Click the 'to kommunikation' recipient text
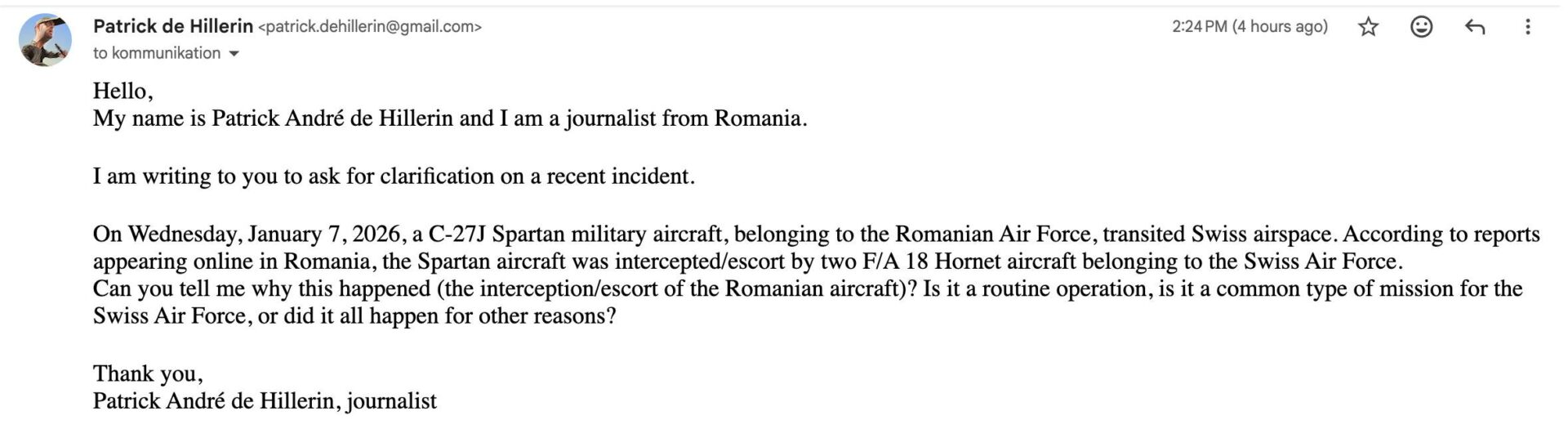This screenshot has height=447, width=1568. (x=157, y=53)
